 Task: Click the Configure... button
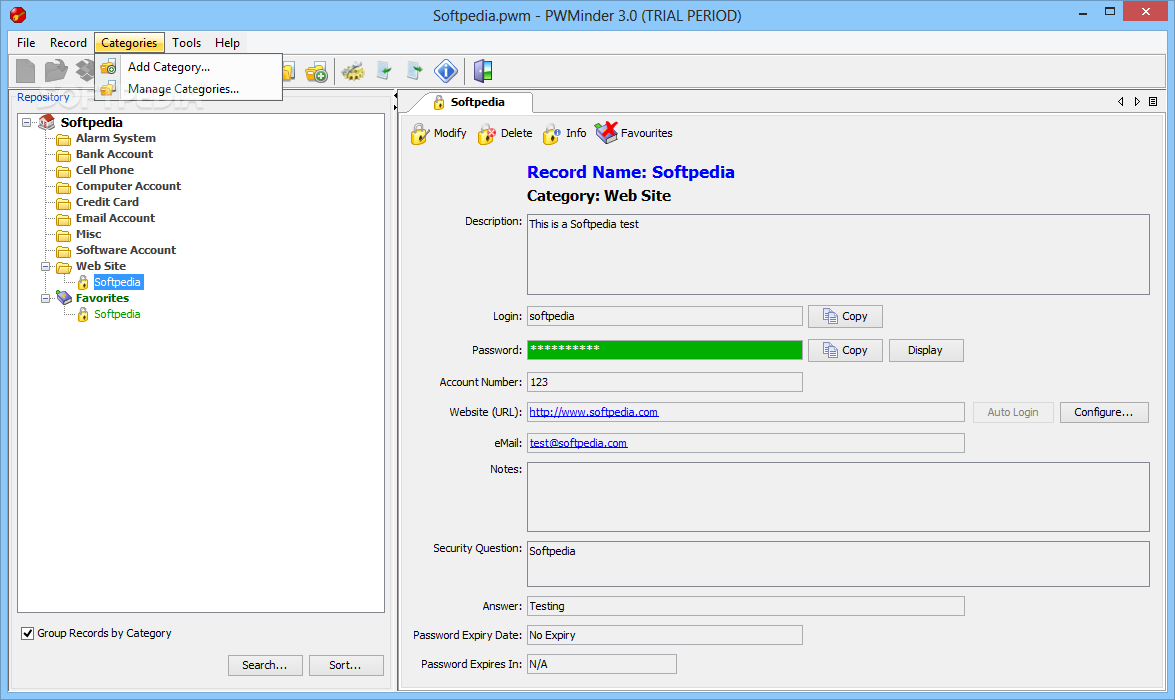pyautogui.click(x=1104, y=412)
